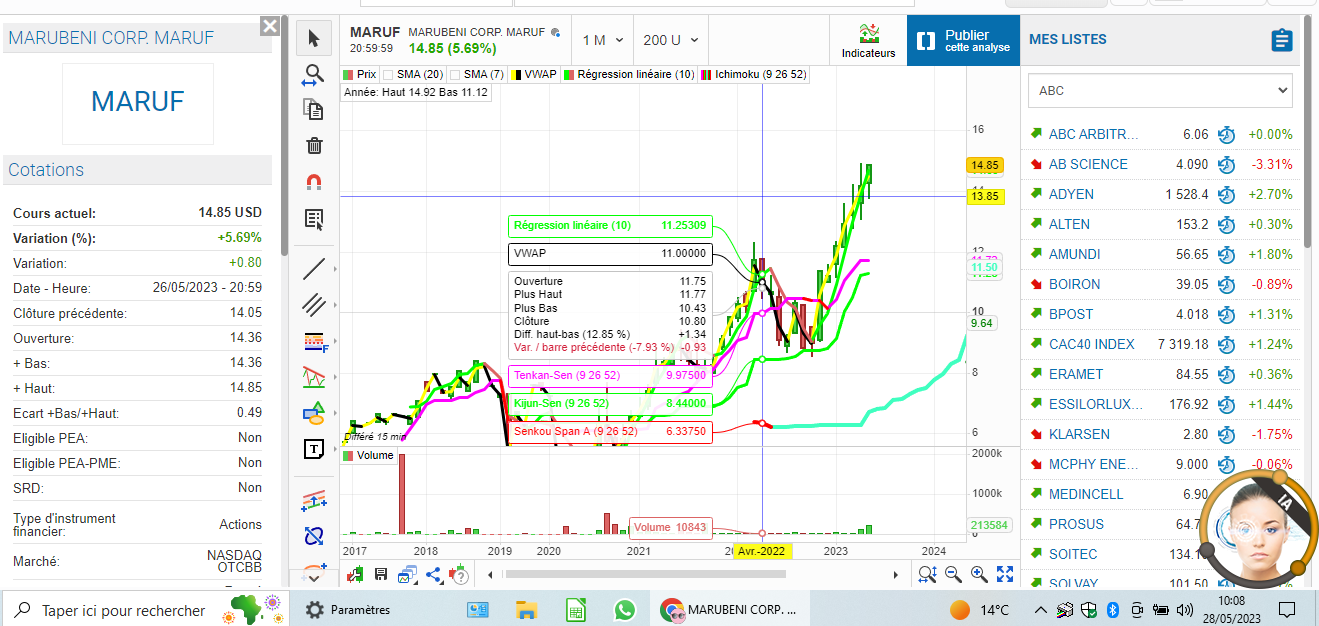Open the ABC list dropdown
The image size is (1319, 626).
[x=1160, y=90]
